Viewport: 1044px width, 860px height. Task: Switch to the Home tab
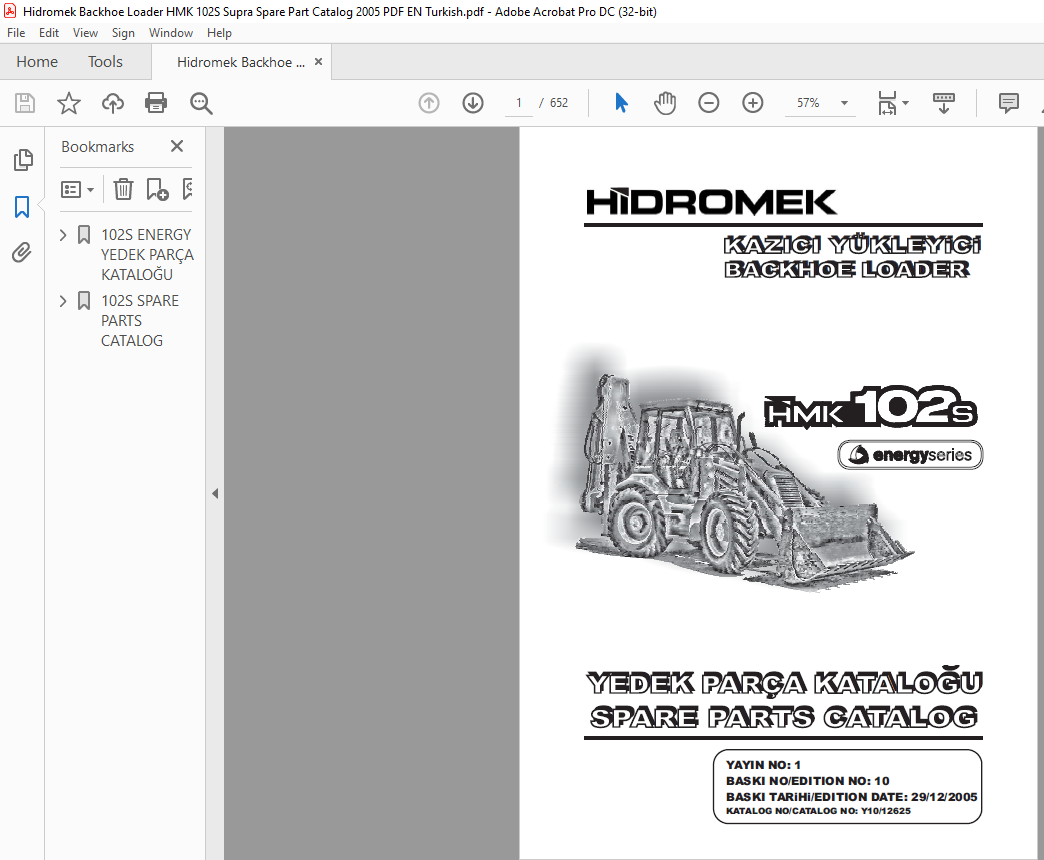point(37,62)
